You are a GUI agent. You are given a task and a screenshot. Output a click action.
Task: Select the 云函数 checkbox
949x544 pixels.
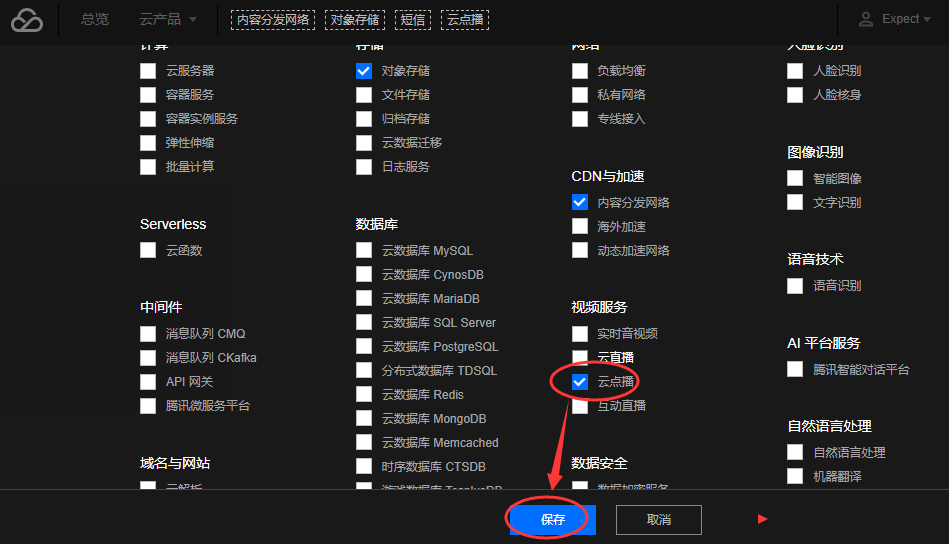[x=148, y=250]
